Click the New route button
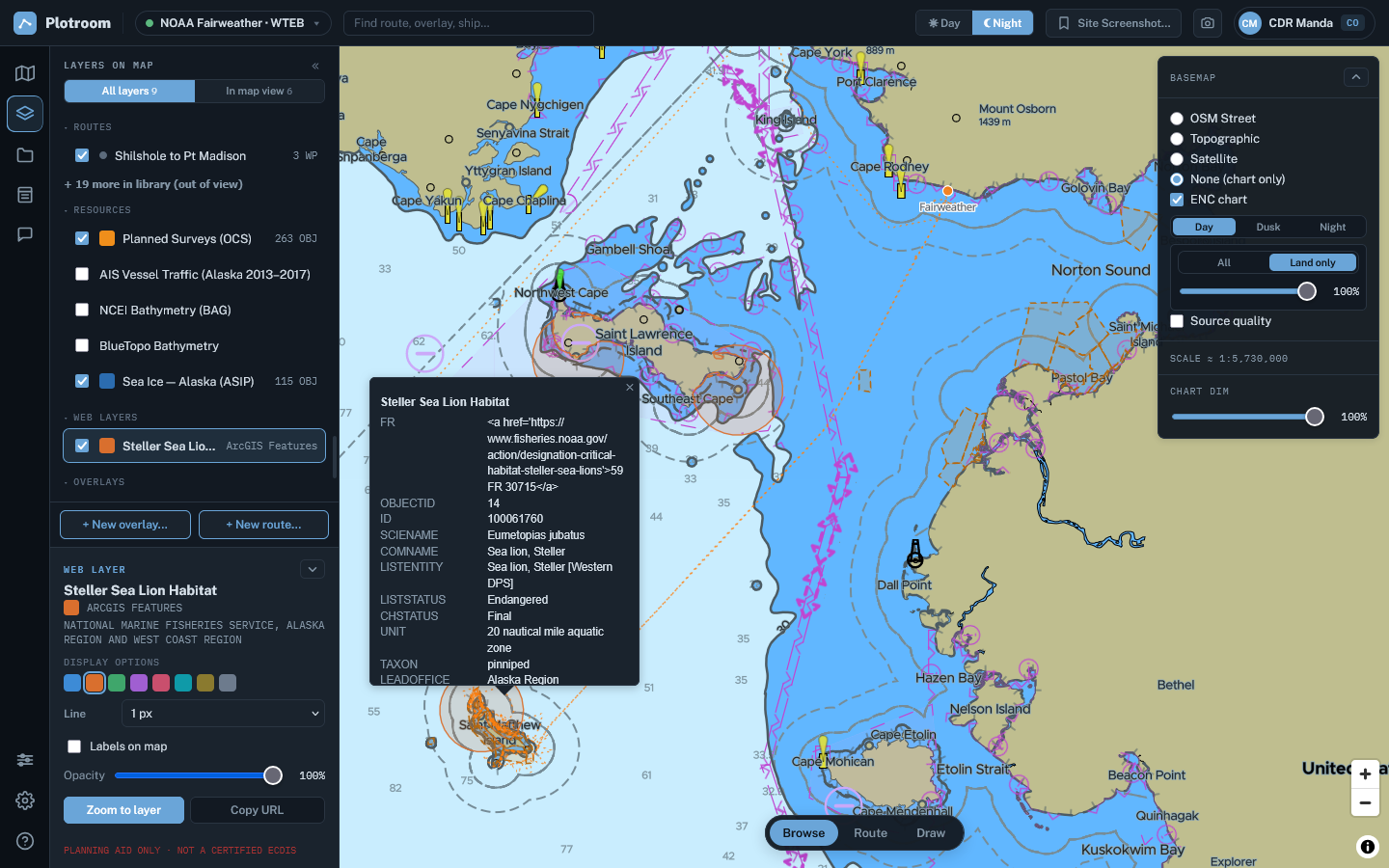This screenshot has height=868, width=1389. pyautogui.click(x=263, y=525)
